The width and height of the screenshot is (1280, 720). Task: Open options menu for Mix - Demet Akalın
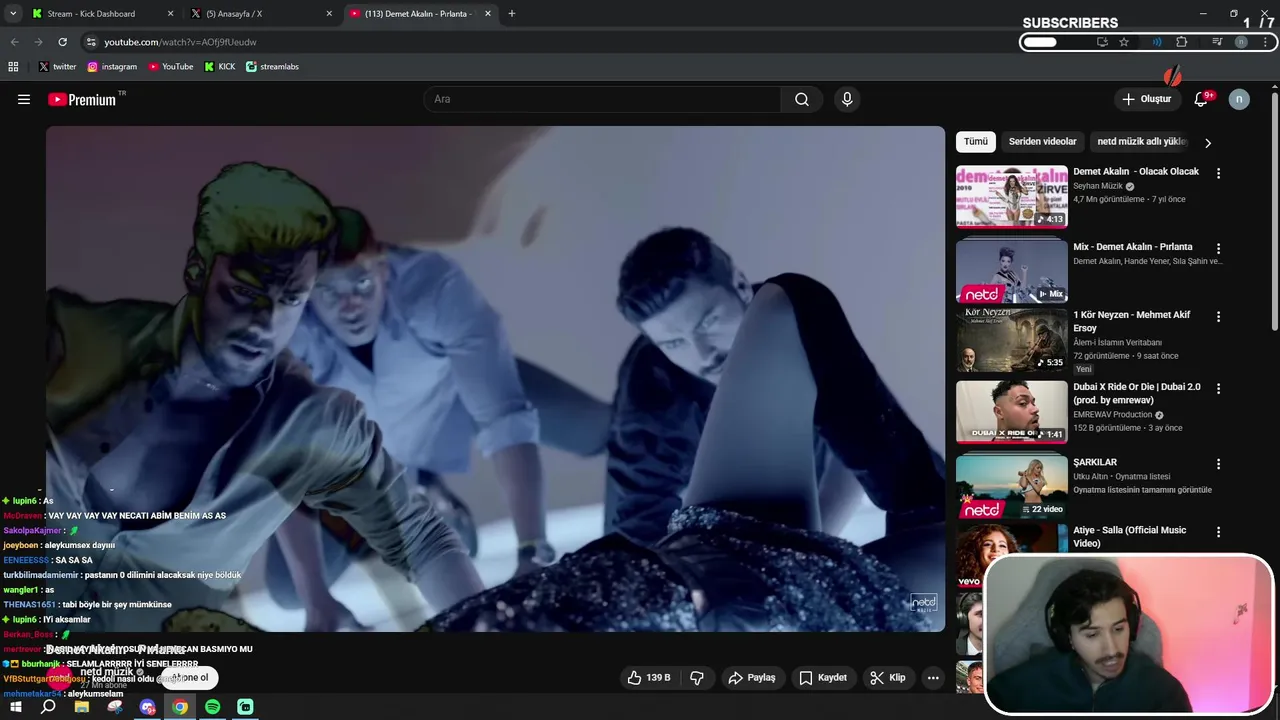[x=1218, y=248]
